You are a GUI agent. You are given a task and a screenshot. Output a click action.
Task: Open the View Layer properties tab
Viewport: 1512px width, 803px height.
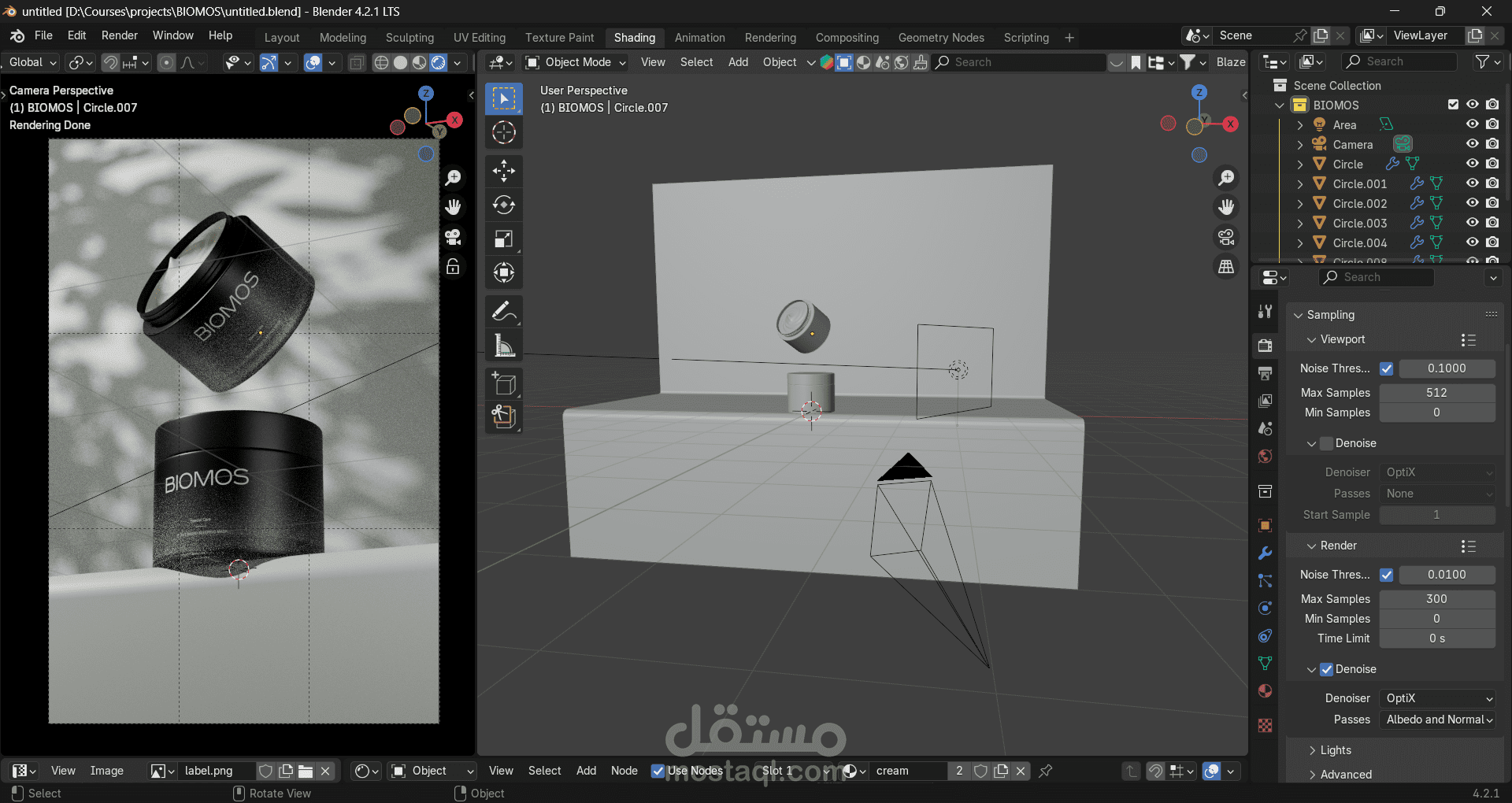[1265, 401]
